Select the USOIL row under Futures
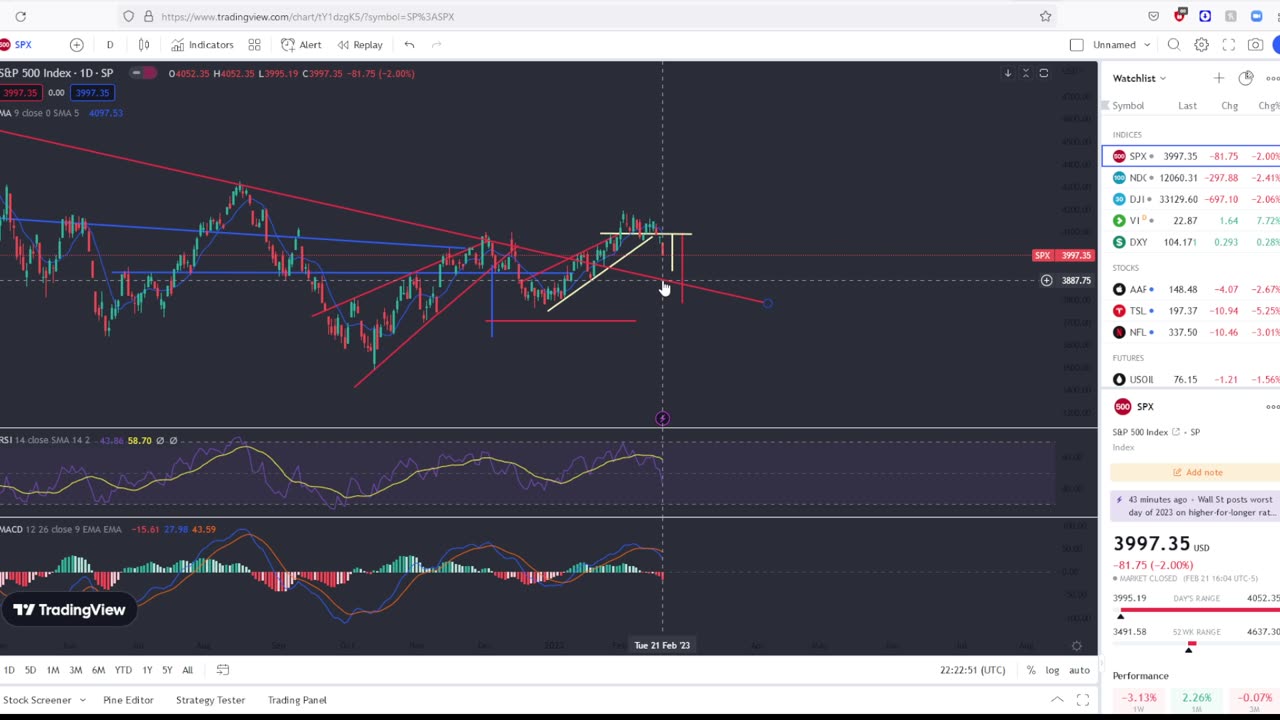 (x=1191, y=380)
